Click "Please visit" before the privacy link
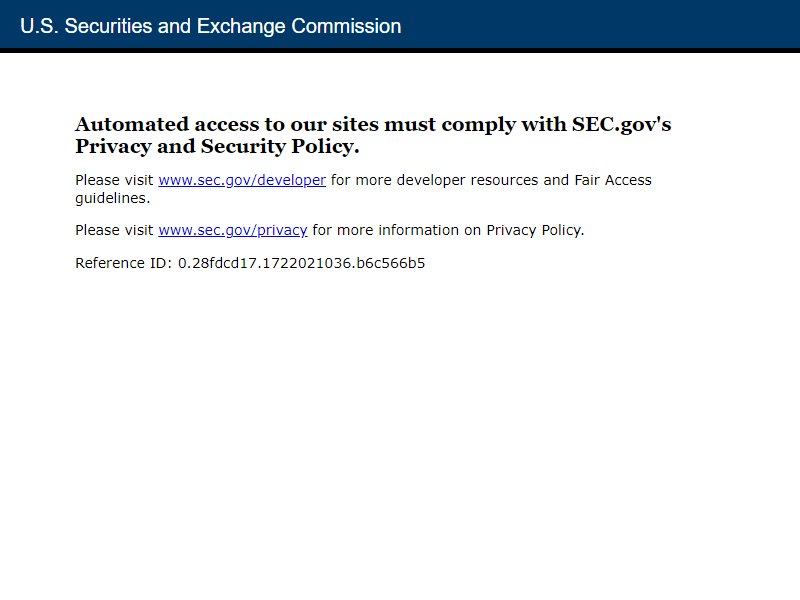 pos(114,230)
